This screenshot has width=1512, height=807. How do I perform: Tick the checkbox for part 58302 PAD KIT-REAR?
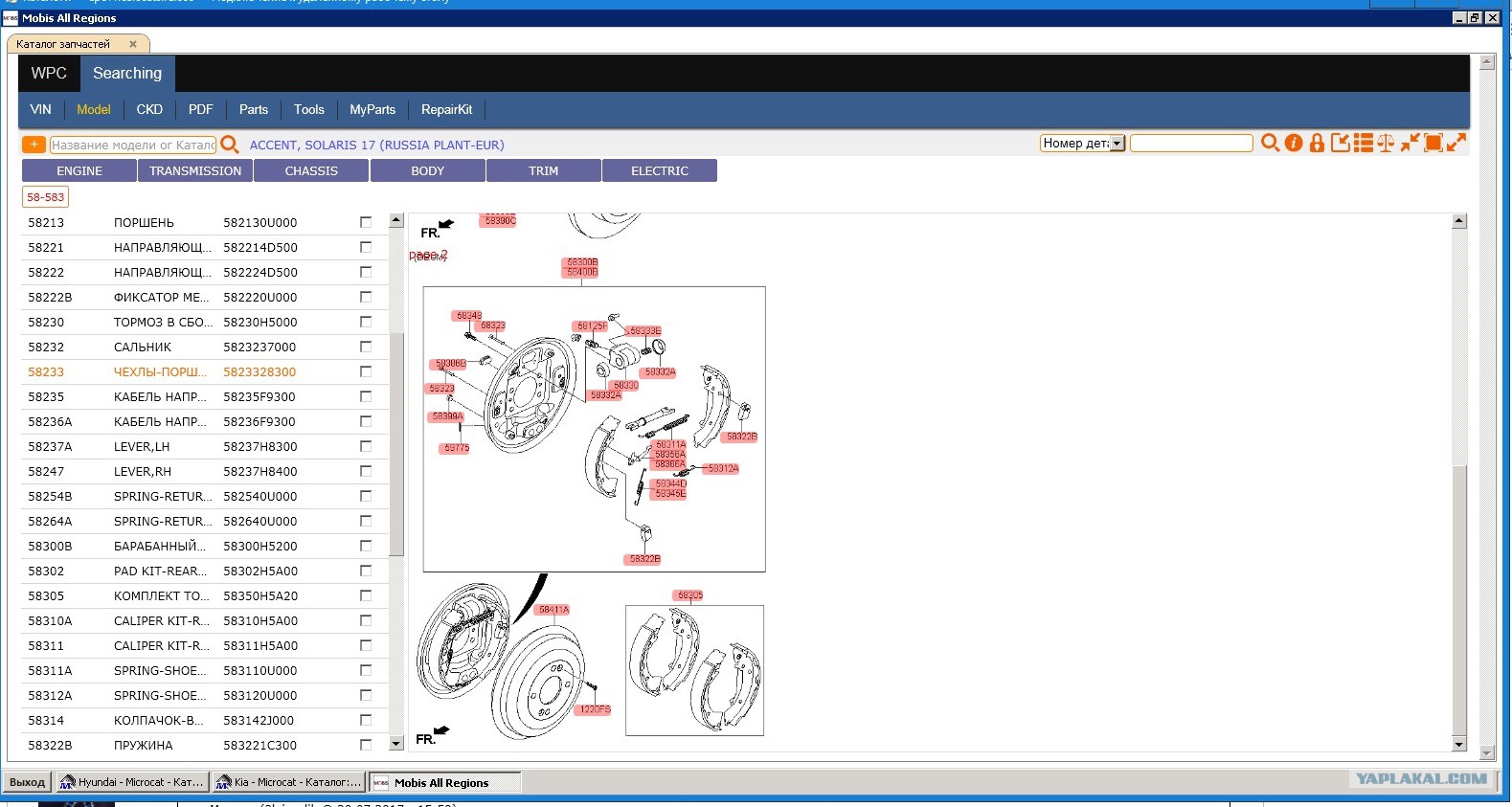(366, 571)
